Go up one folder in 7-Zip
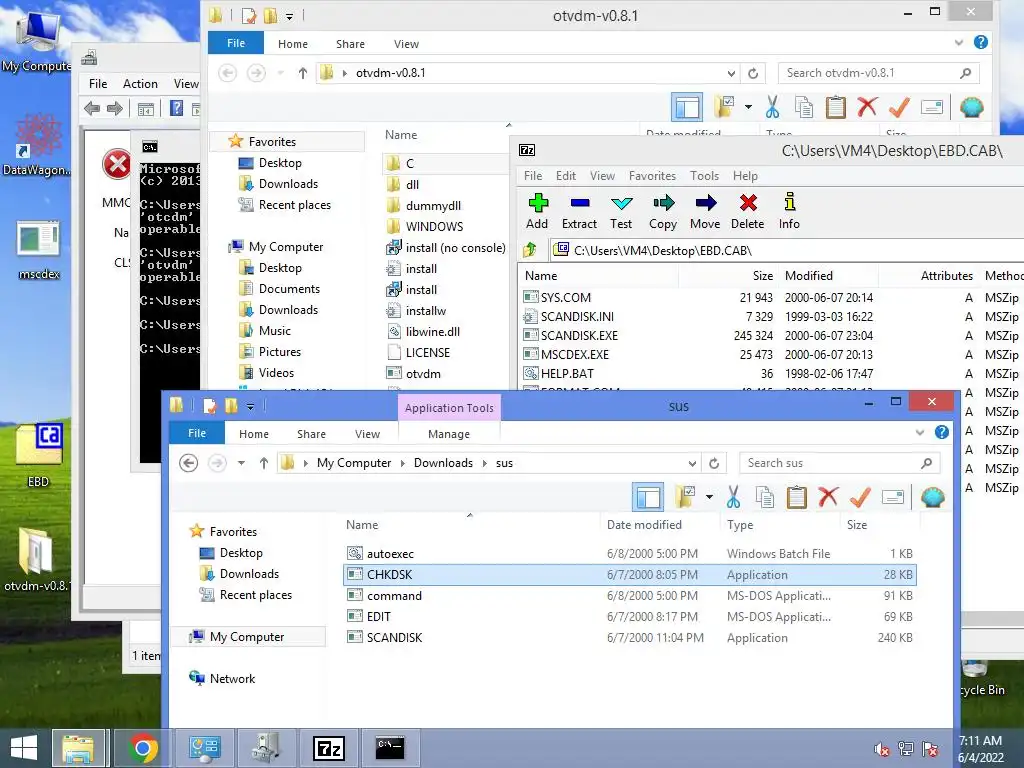1024x768 pixels. [x=530, y=250]
